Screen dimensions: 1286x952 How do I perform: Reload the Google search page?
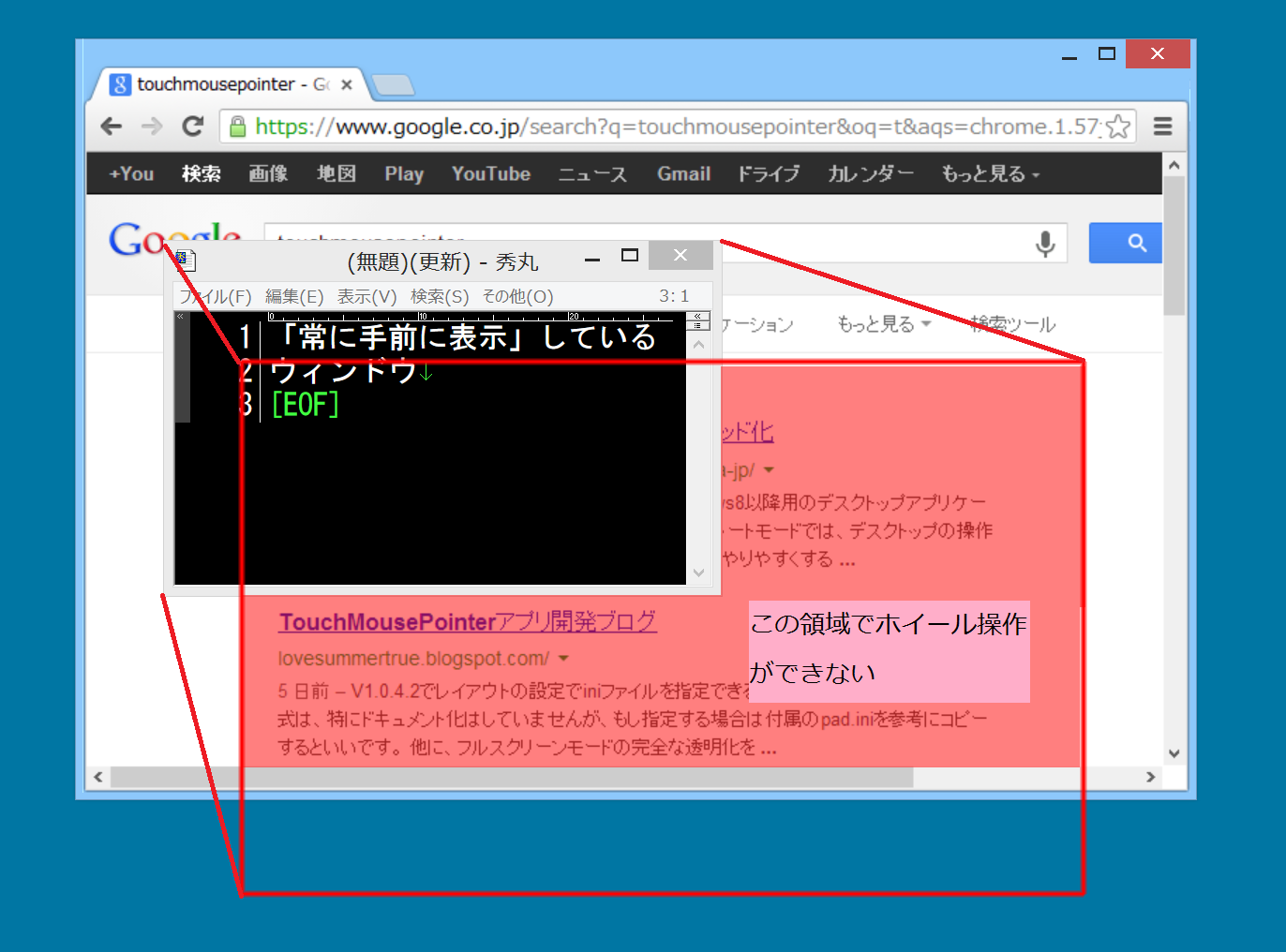pos(193,126)
